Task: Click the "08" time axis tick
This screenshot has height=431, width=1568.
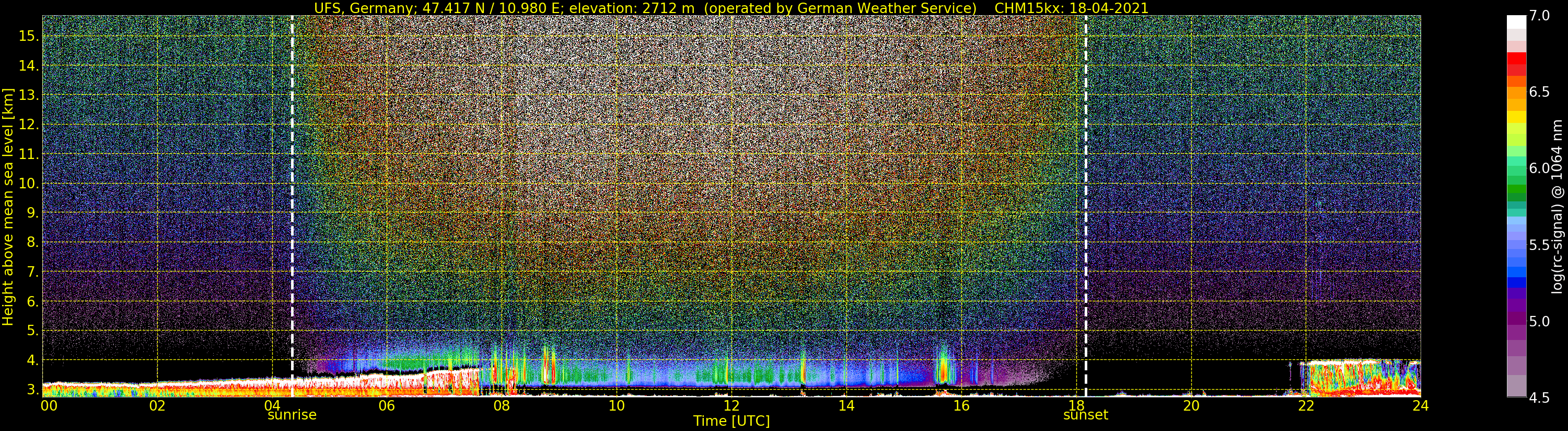Action: coord(502,405)
